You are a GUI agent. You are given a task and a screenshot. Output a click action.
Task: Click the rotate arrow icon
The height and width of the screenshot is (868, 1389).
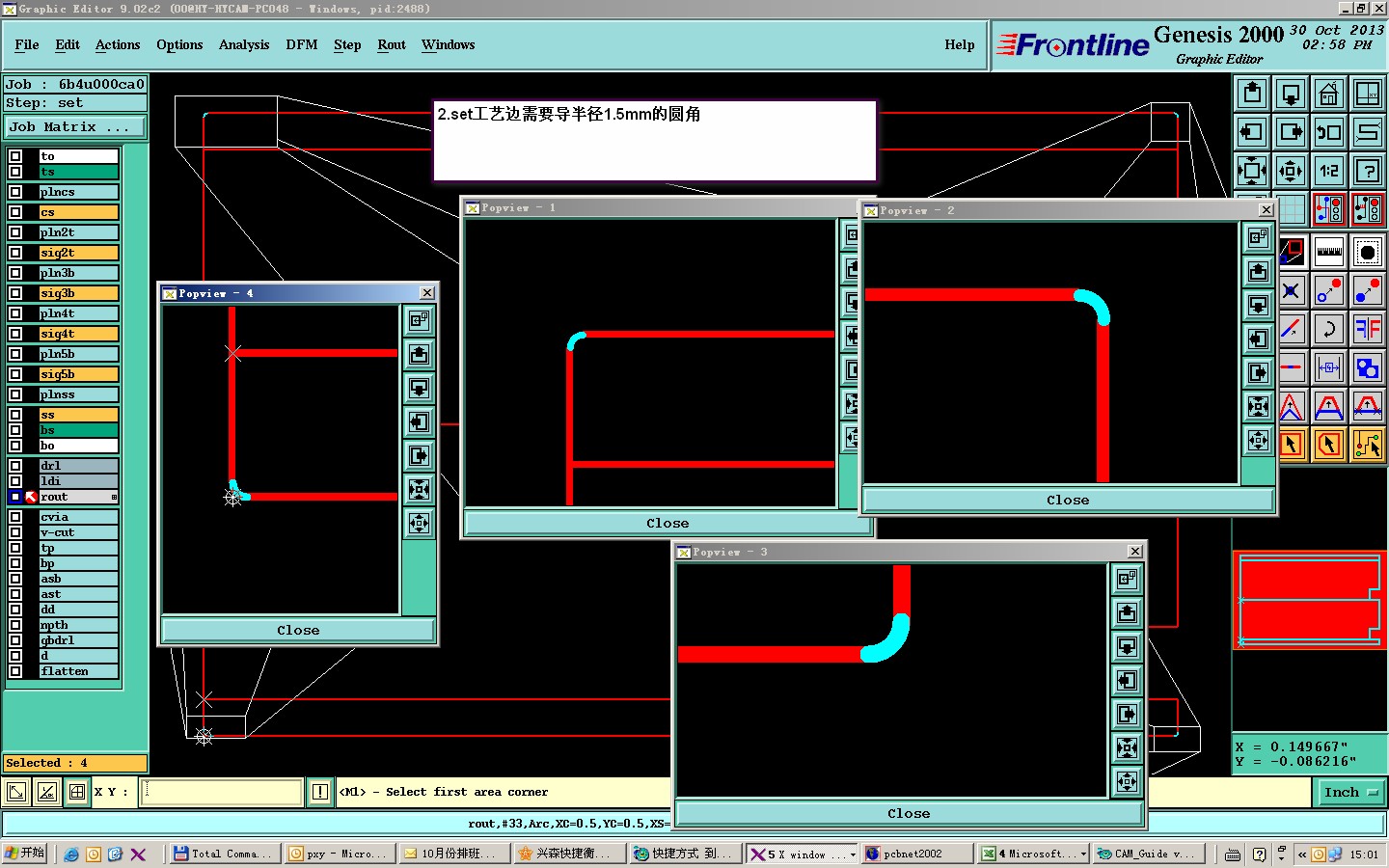pos(1329,329)
